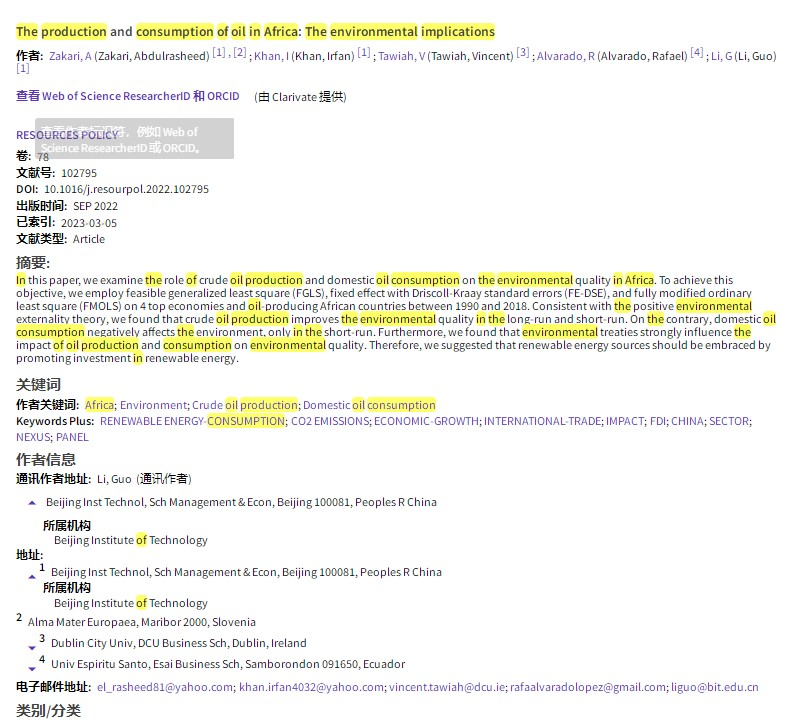Open RENEWABLE ENERGY-CONSUMPTION Keywords Plus link

click(x=192, y=421)
